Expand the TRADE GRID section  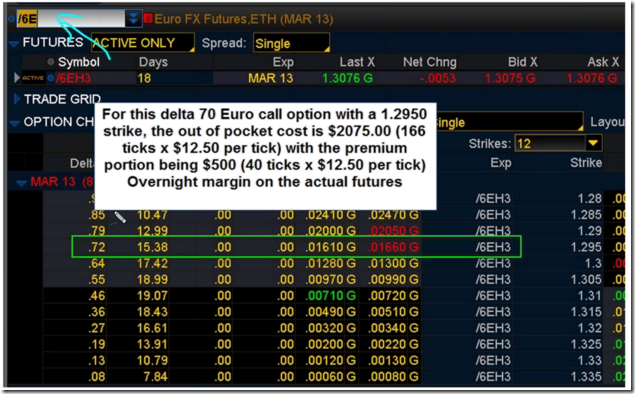click(17, 98)
